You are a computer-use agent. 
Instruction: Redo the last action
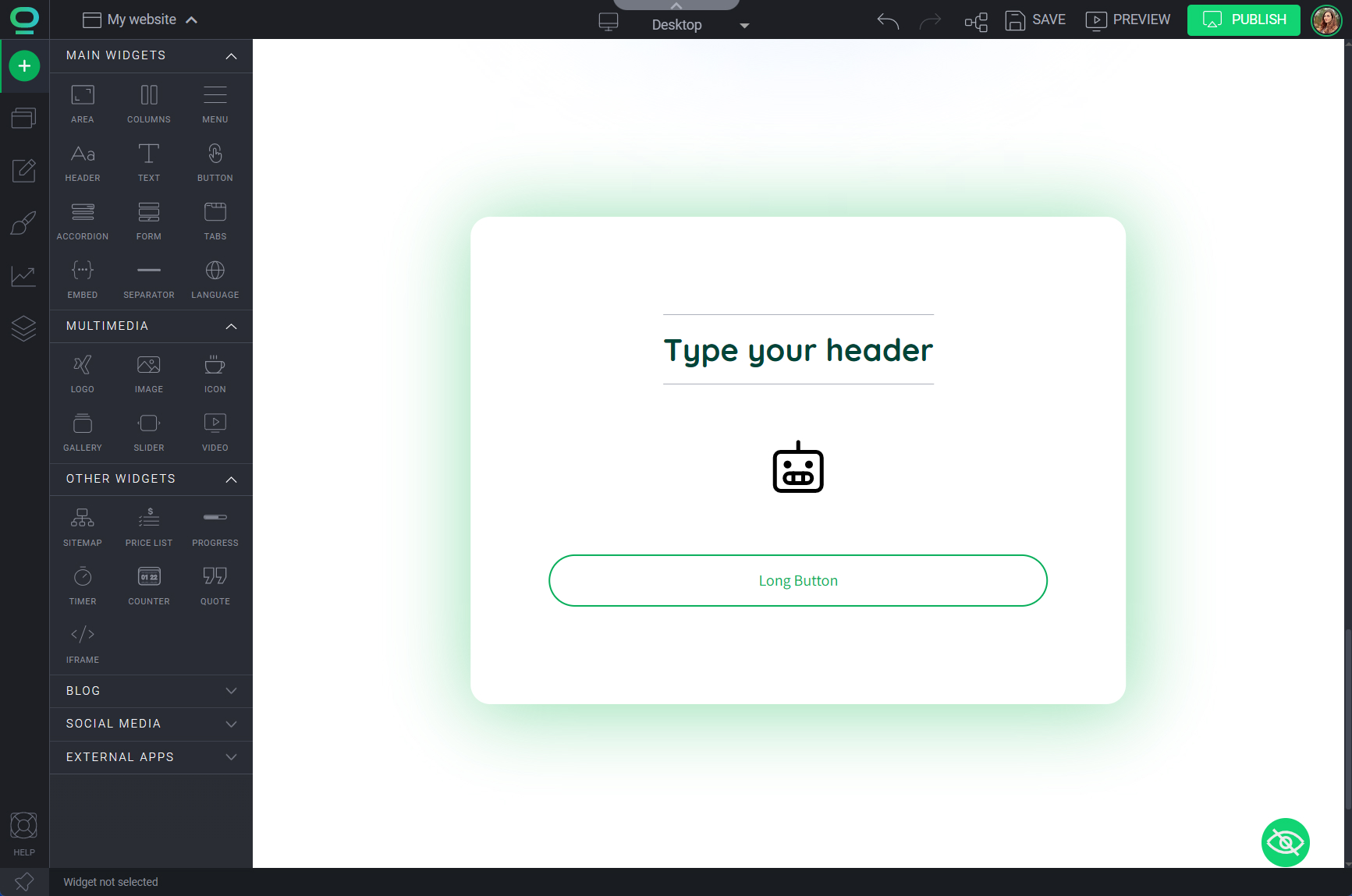(x=930, y=21)
